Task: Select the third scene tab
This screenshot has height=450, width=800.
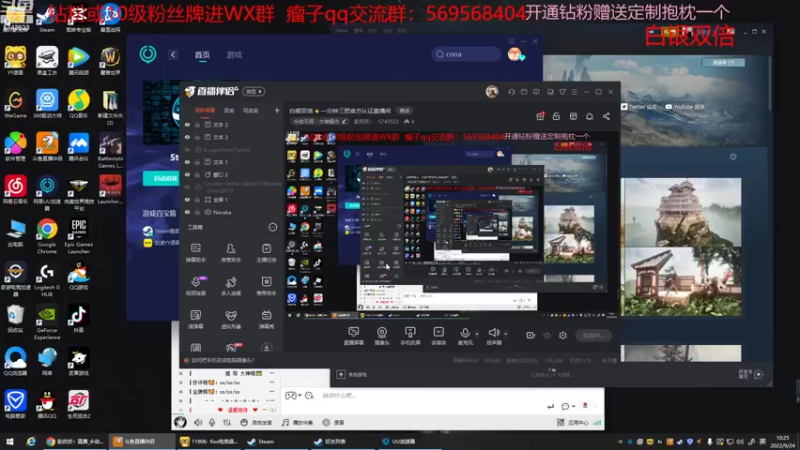Action: pyautogui.click(x=251, y=110)
